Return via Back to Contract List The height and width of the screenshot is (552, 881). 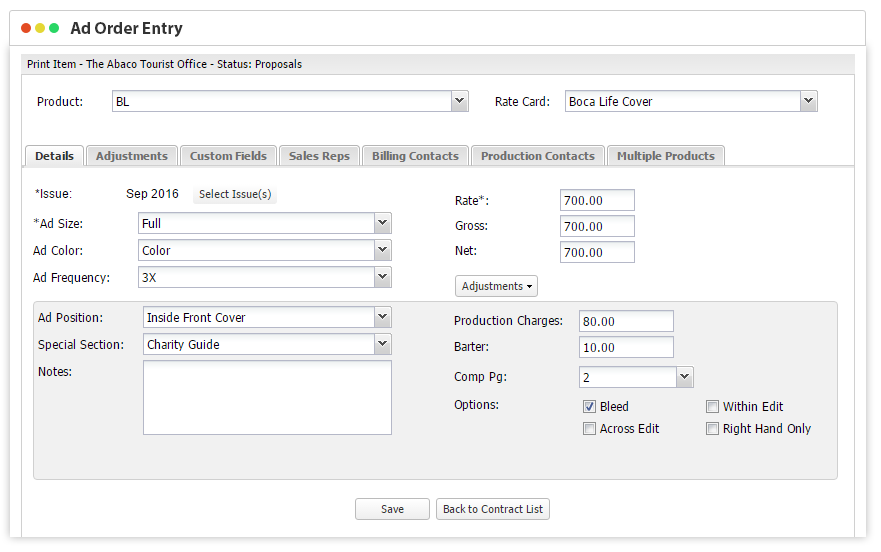pyautogui.click(x=493, y=509)
